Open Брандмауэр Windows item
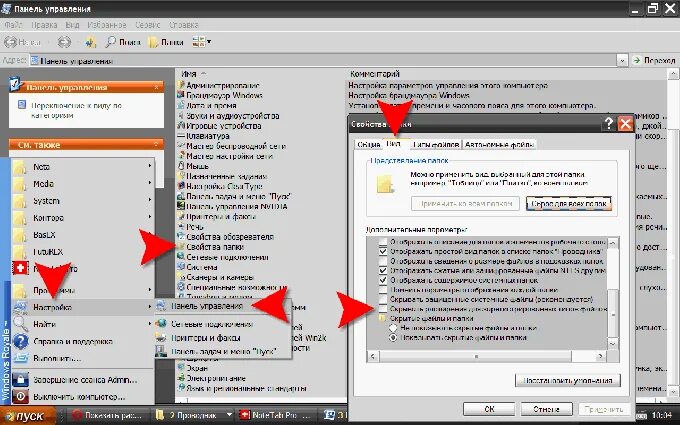Viewport: 680px width, 425px height. [x=224, y=95]
